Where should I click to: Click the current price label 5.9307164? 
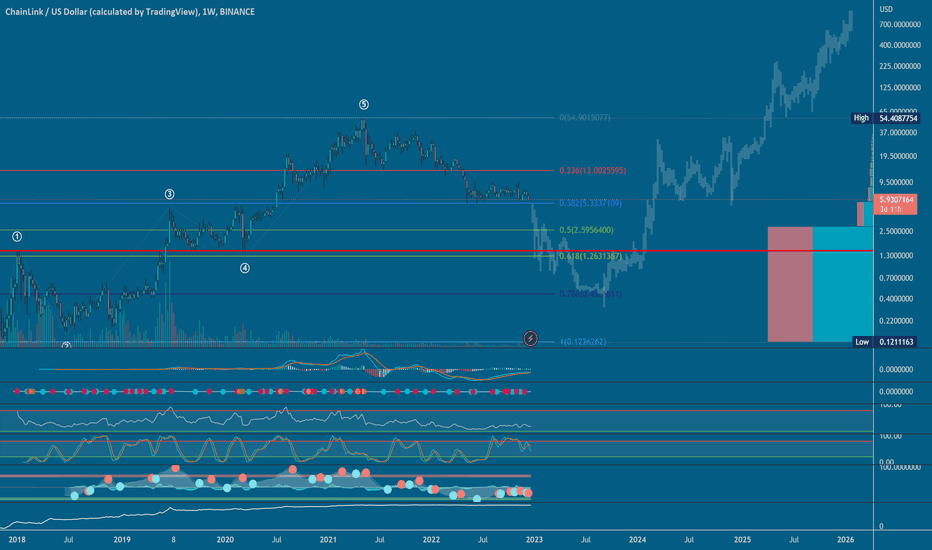point(896,204)
